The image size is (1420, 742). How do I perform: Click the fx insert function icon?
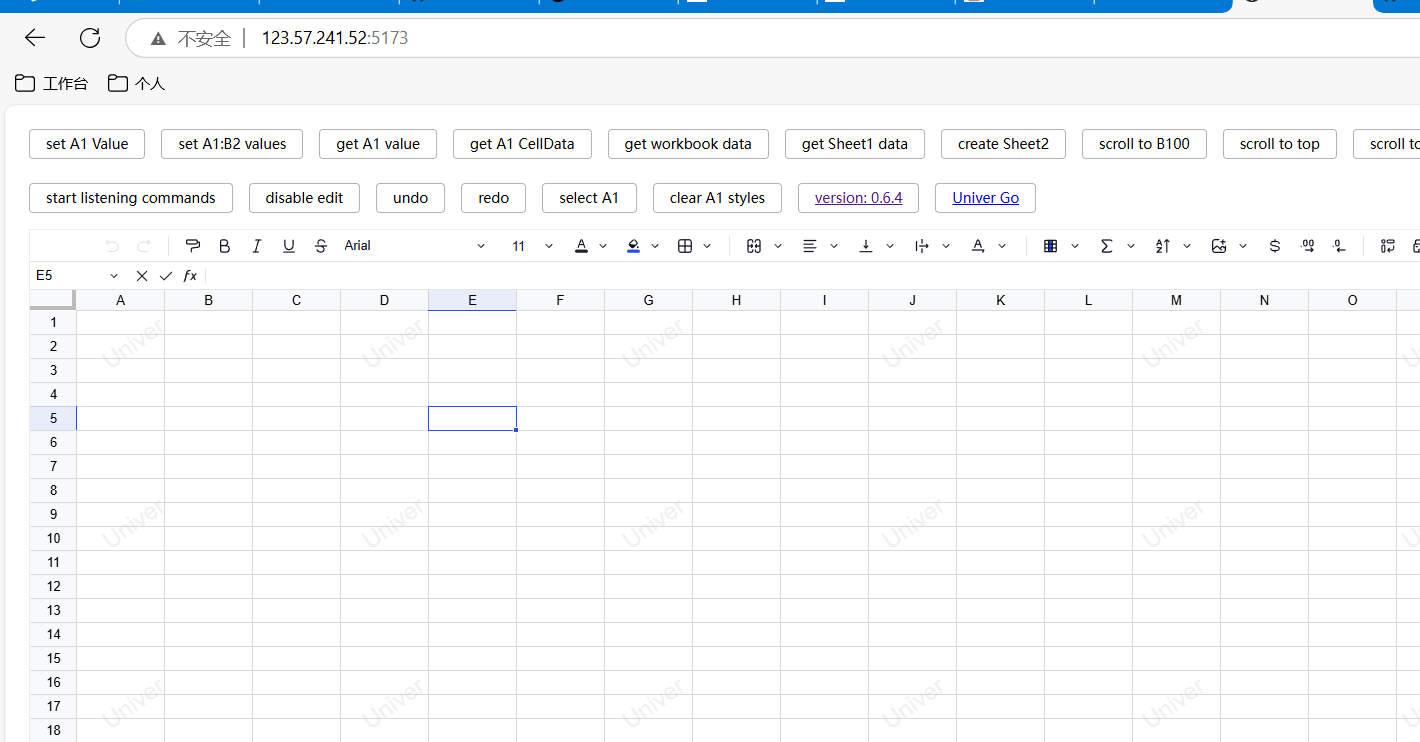[x=190, y=276]
